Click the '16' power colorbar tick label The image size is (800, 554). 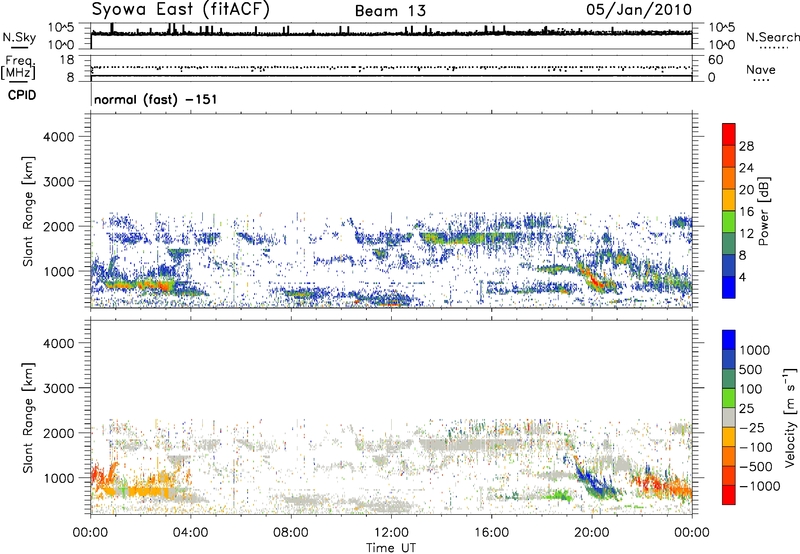tap(746, 212)
